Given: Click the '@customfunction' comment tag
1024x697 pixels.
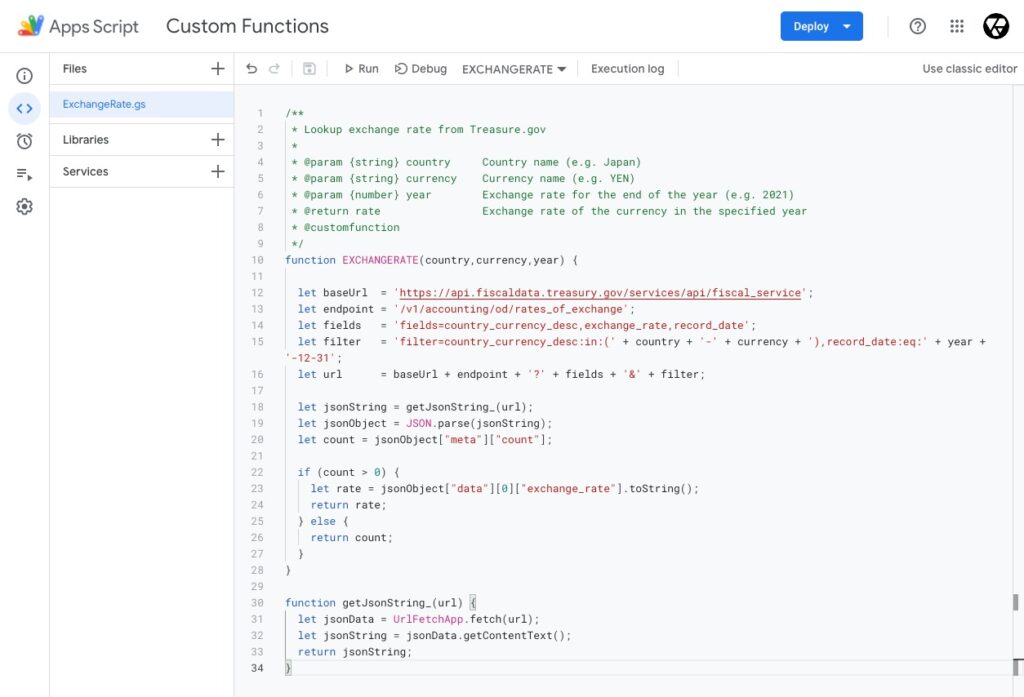Looking at the screenshot, I should click(x=351, y=227).
